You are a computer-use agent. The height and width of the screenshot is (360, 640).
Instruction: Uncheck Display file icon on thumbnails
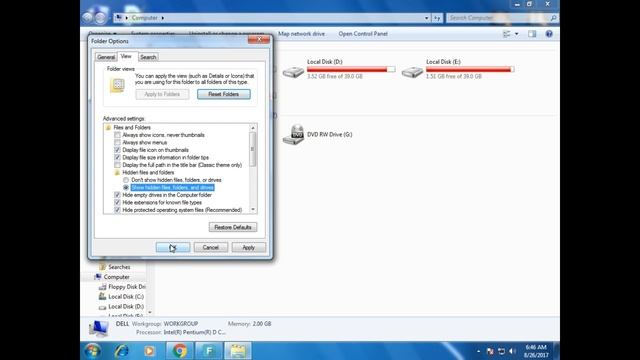[118, 150]
